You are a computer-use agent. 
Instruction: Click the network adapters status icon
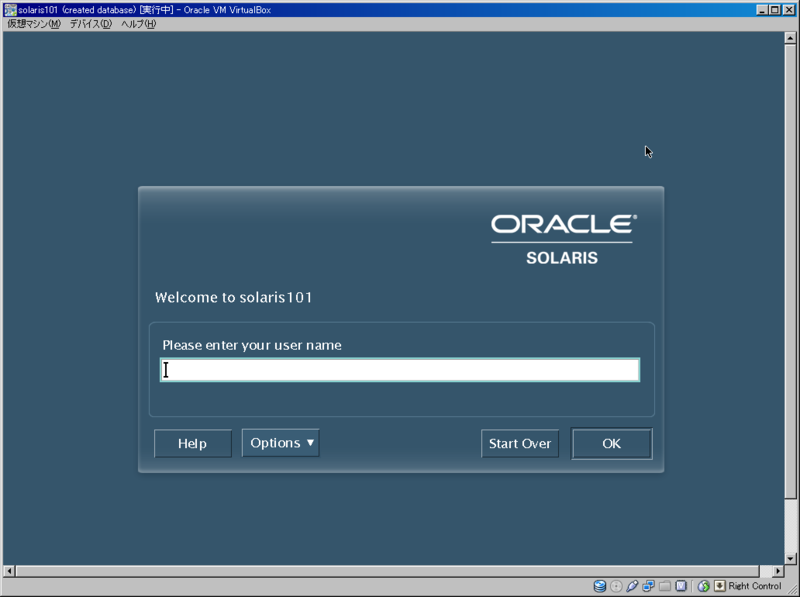tap(648, 586)
